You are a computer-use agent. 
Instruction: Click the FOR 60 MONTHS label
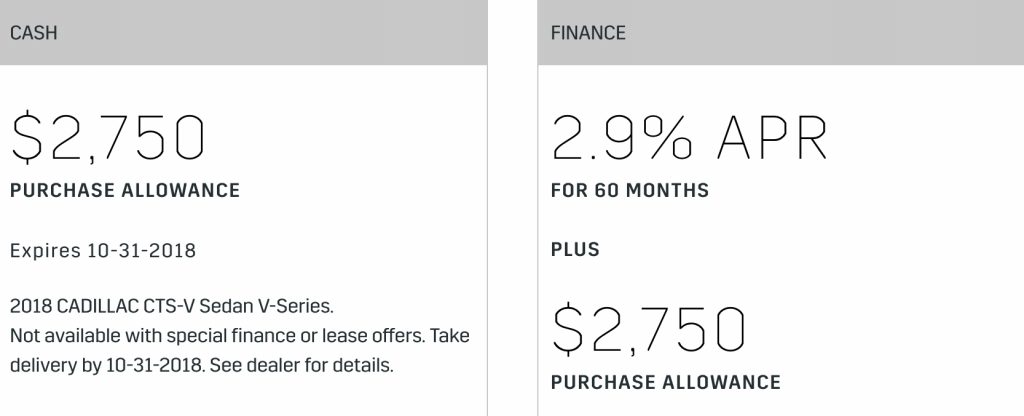click(630, 191)
